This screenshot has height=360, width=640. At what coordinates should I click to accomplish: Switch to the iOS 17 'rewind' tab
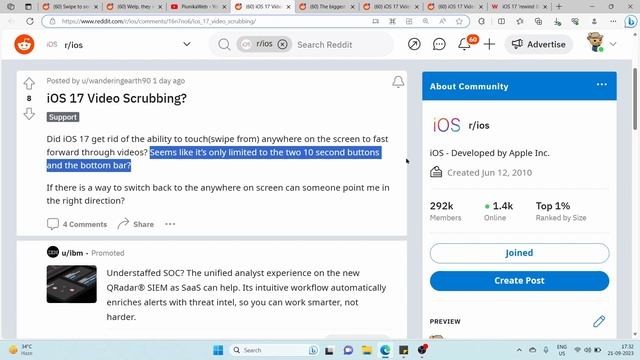519,7
